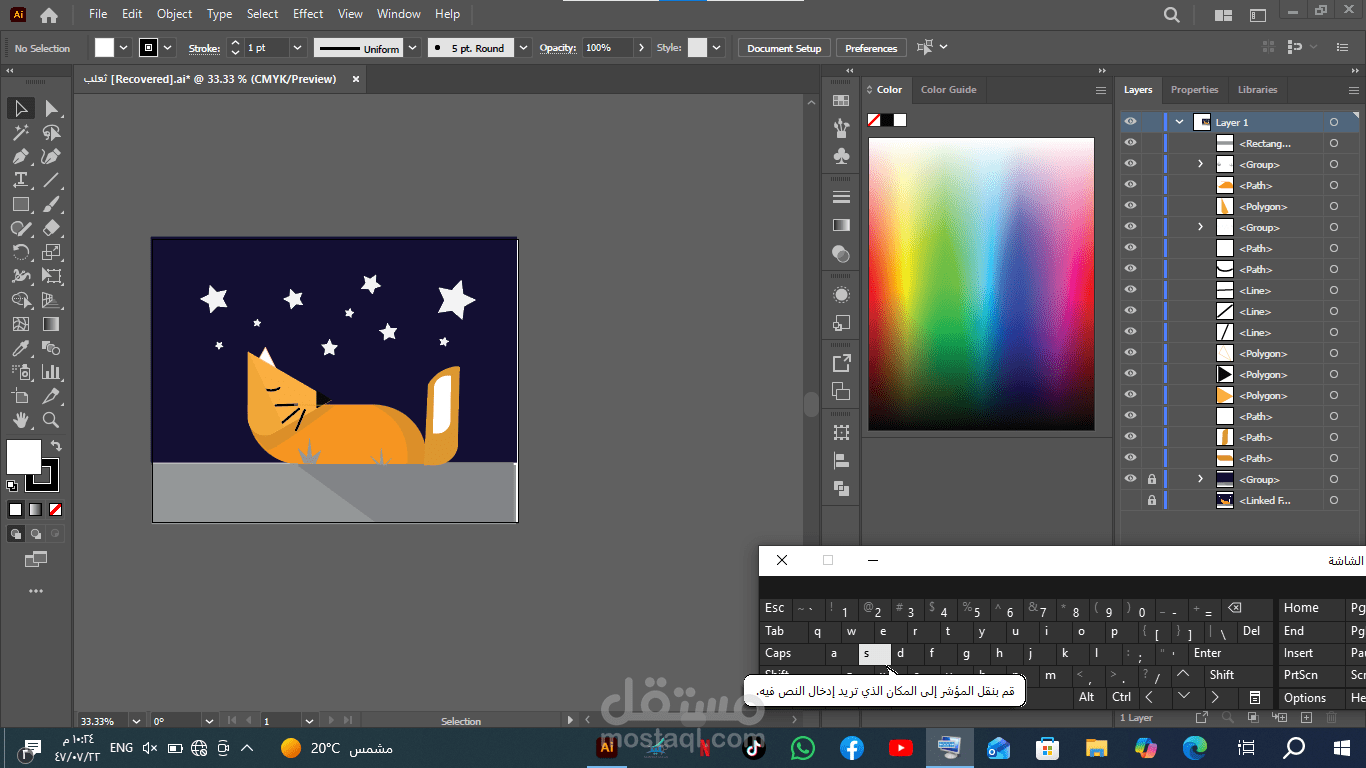Hide the Layer 1 visibility eye
Viewport: 1366px width, 768px height.
[1130, 122]
